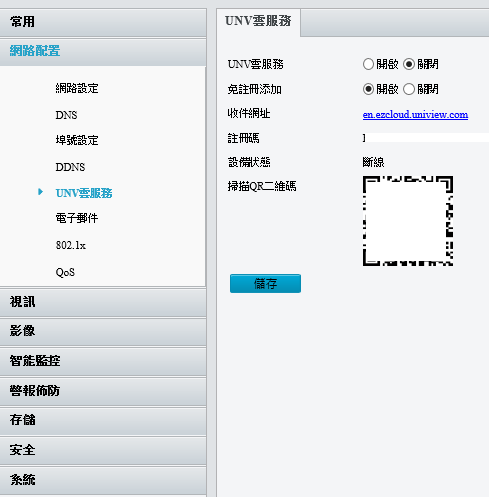Select UNV雲服務 in the sidebar
The image size is (489, 497).
[x=84, y=193]
